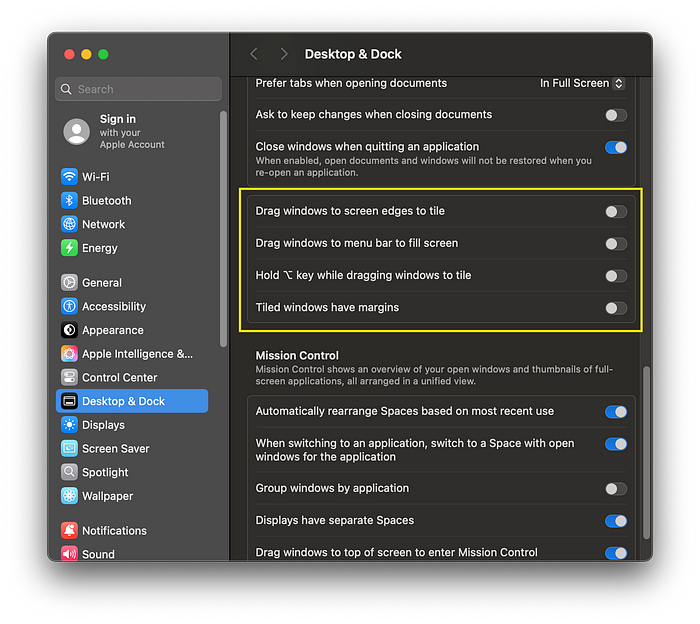Image resolution: width=700 pixels, height=624 pixels.
Task: Enable Drag windows to menu bar to fill screen
Action: pos(616,244)
